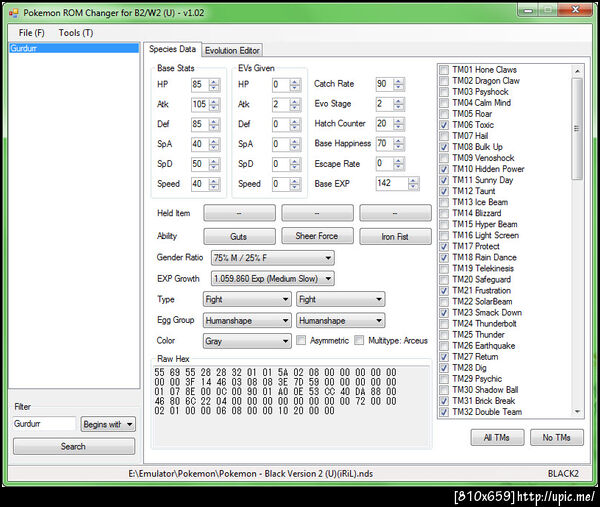Viewport: 600px width, 507px height.
Task: Click the All TMs button
Action: (497, 437)
